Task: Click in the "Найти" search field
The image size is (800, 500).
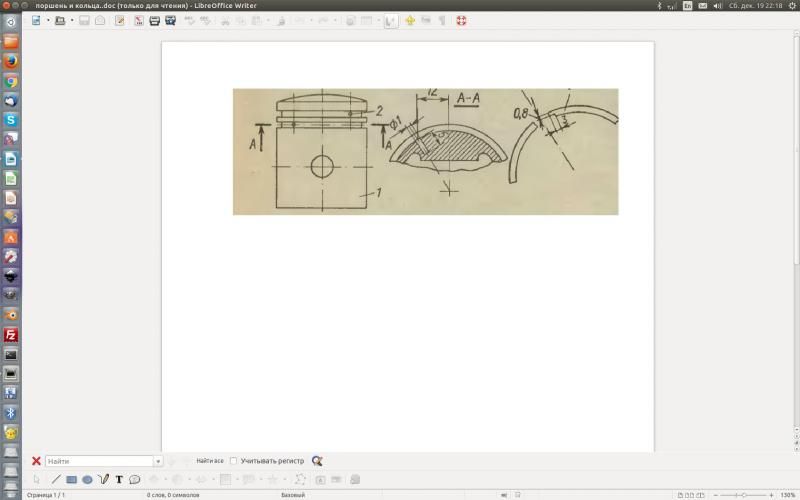Action: (98, 461)
